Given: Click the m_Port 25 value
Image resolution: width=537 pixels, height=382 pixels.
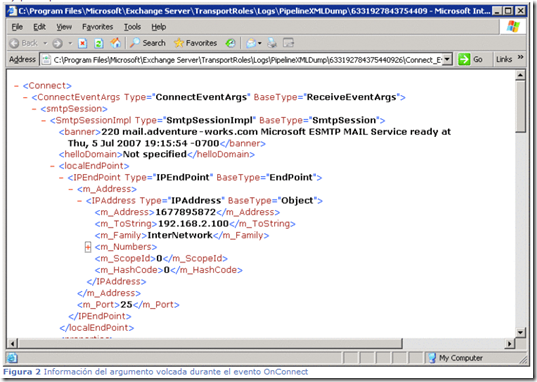Looking at the screenshot, I should click(126, 305).
